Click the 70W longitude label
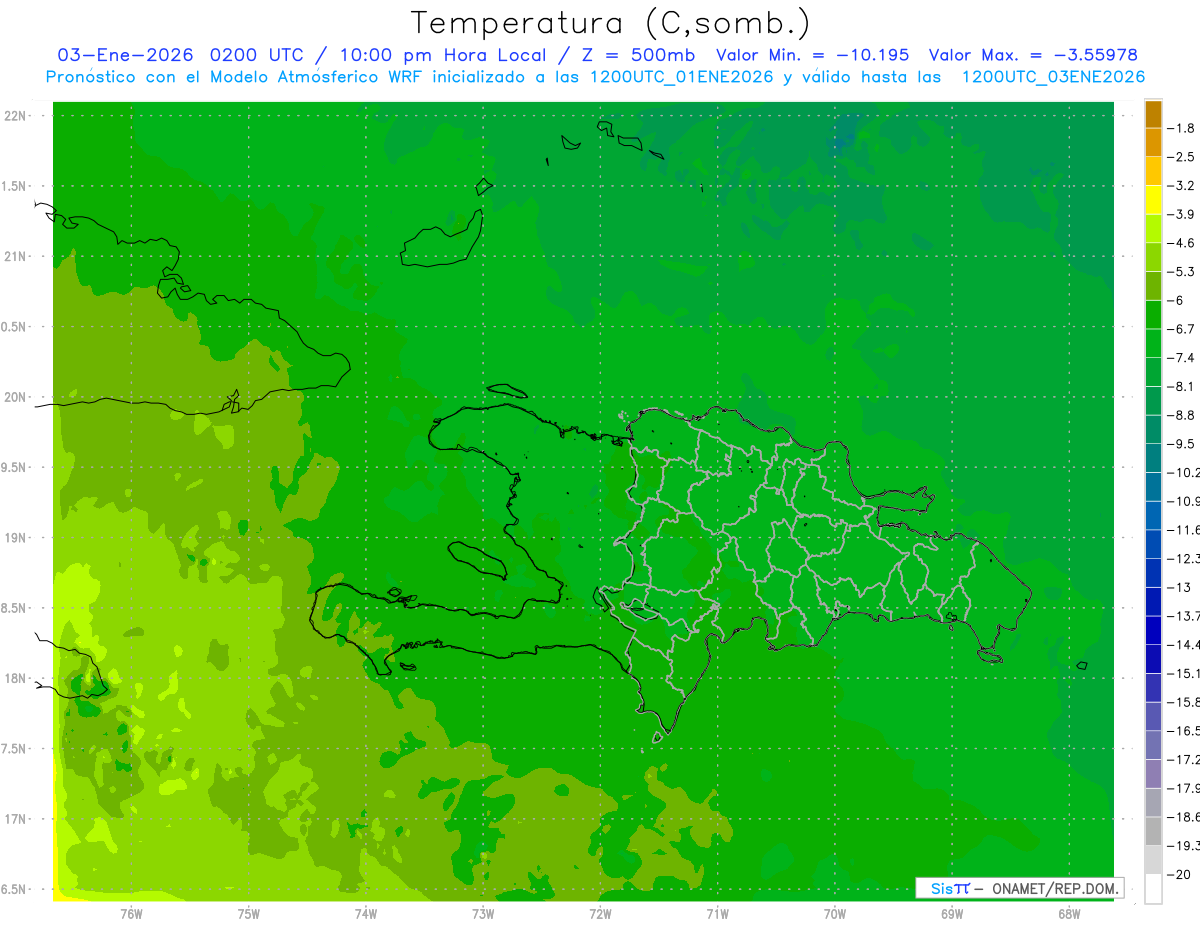This screenshot has height=927, width=1200. coord(835,914)
